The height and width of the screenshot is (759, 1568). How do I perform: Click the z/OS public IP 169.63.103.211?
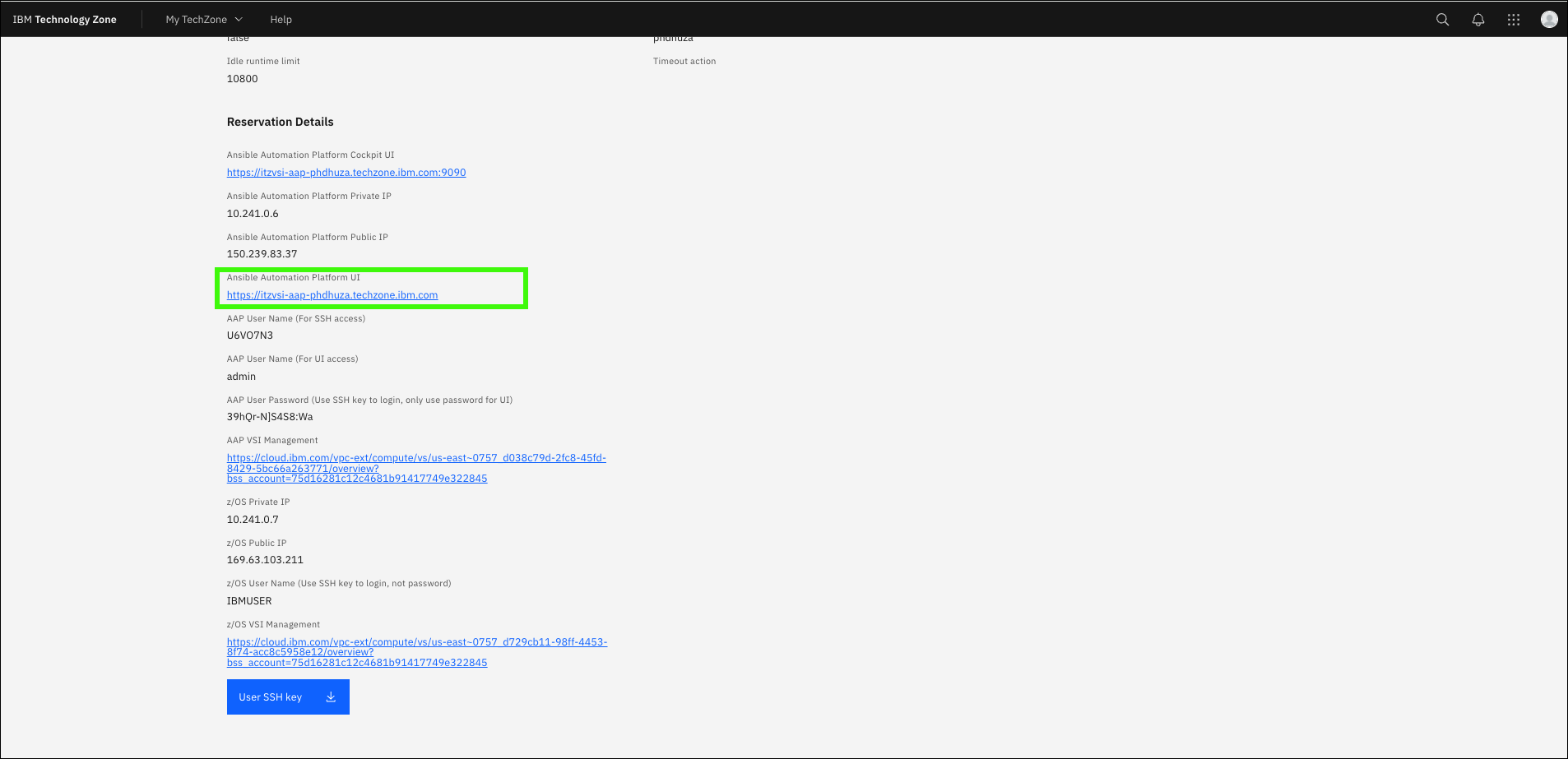[265, 560]
